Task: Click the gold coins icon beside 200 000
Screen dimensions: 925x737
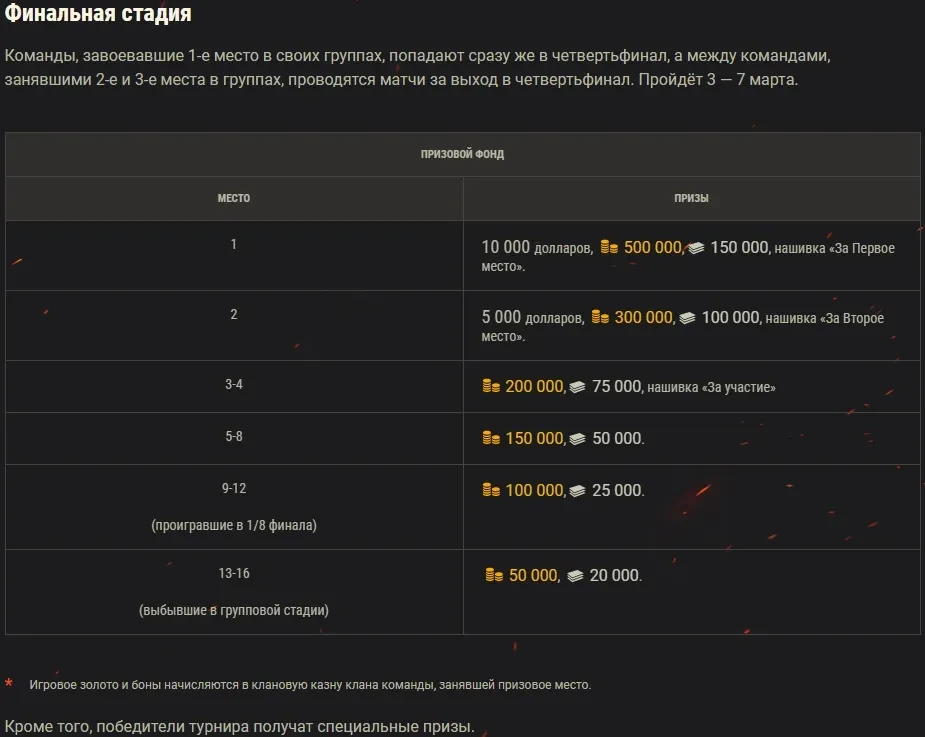Action: coord(491,387)
